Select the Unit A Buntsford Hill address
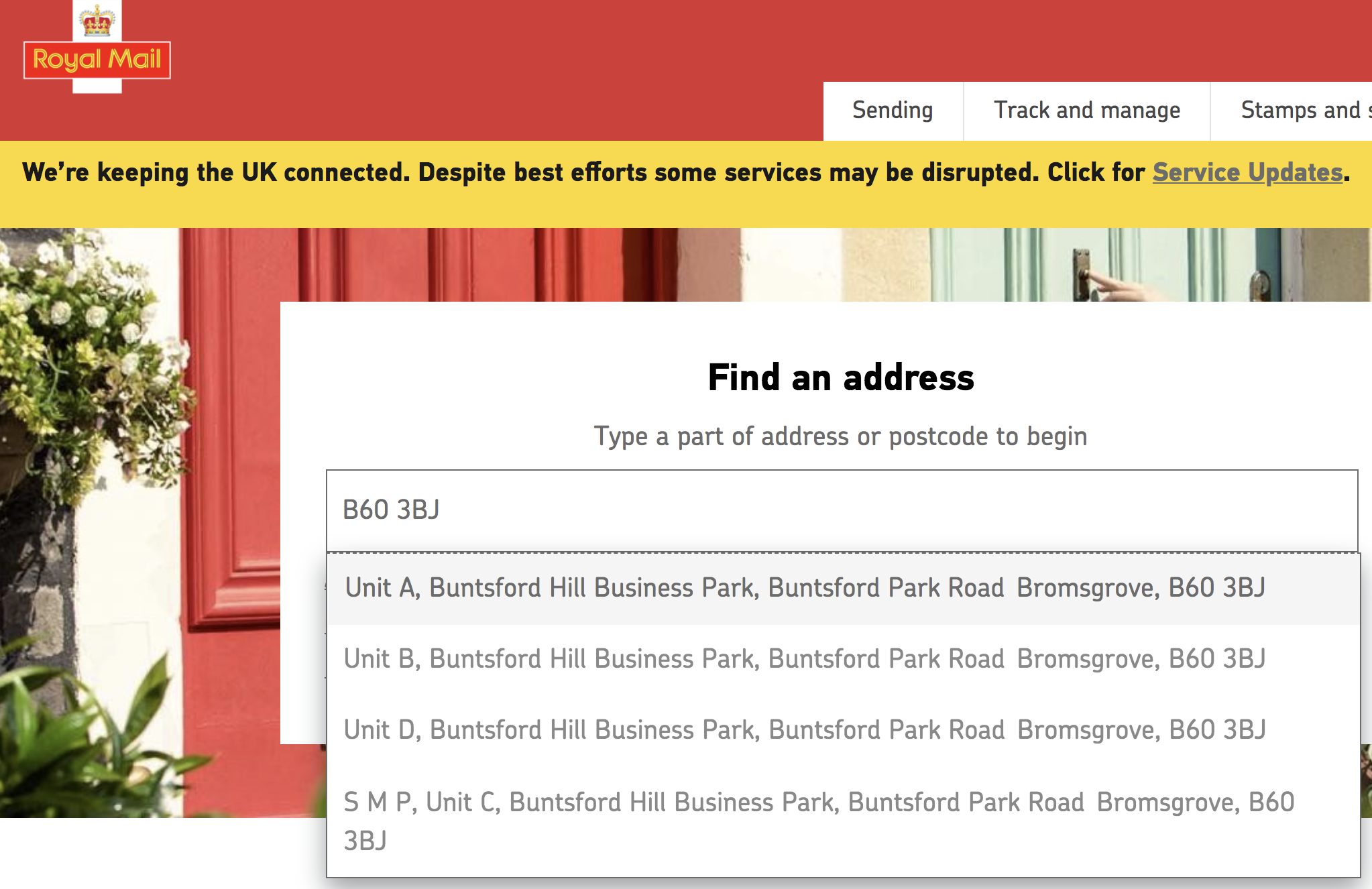Viewport: 1372px width, 889px height. click(805, 588)
